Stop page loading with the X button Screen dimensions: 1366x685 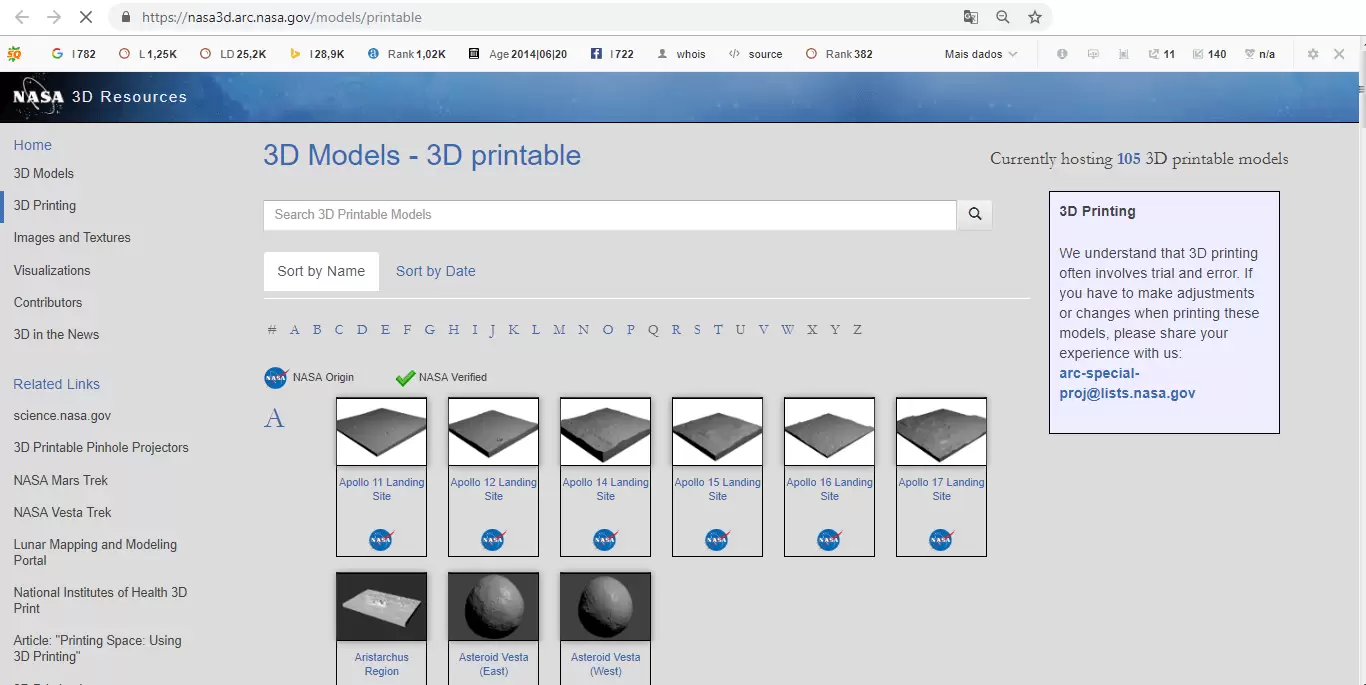pos(86,17)
